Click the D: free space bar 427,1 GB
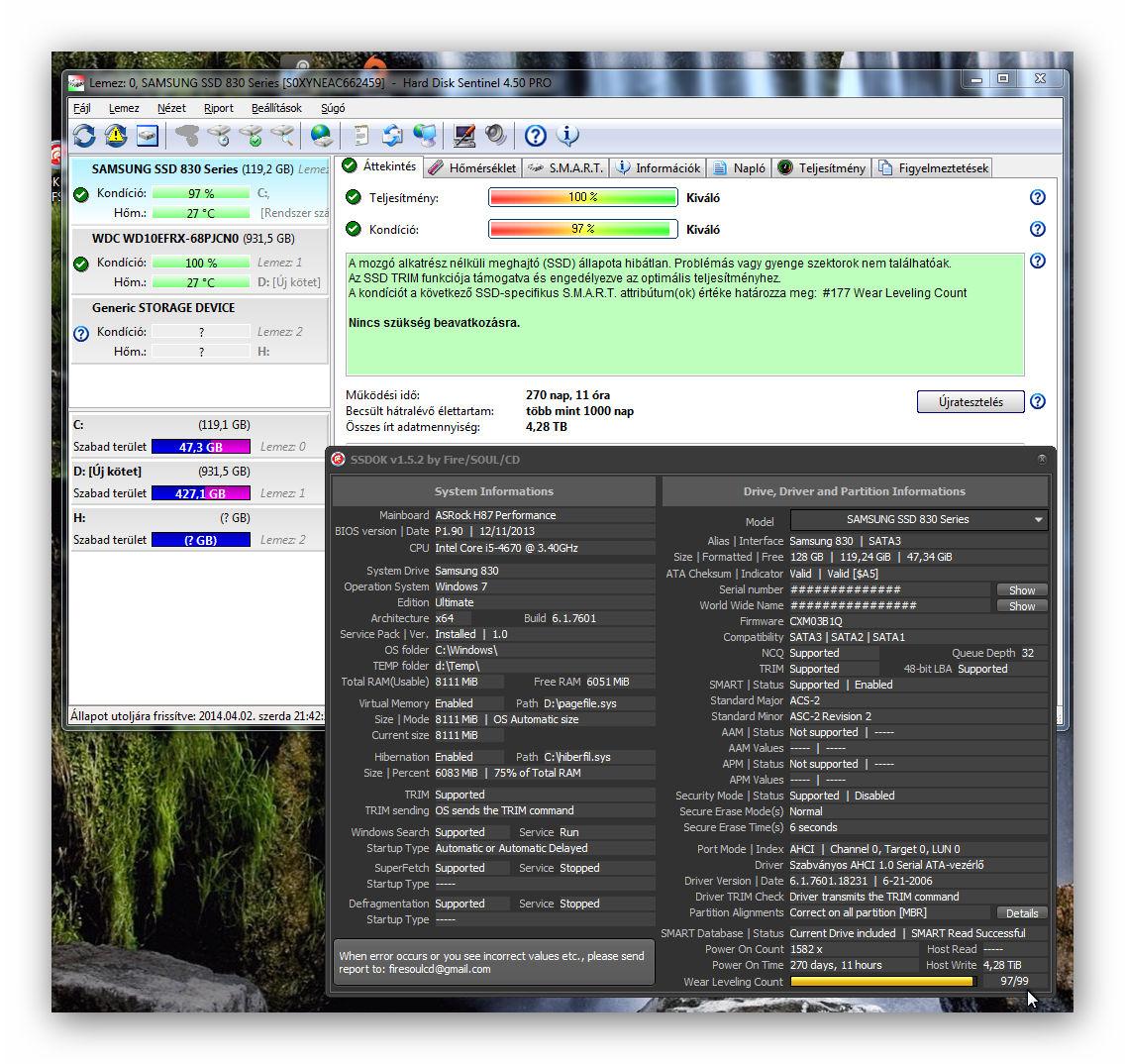Viewport: 1125px width, 1064px height. pos(201,493)
